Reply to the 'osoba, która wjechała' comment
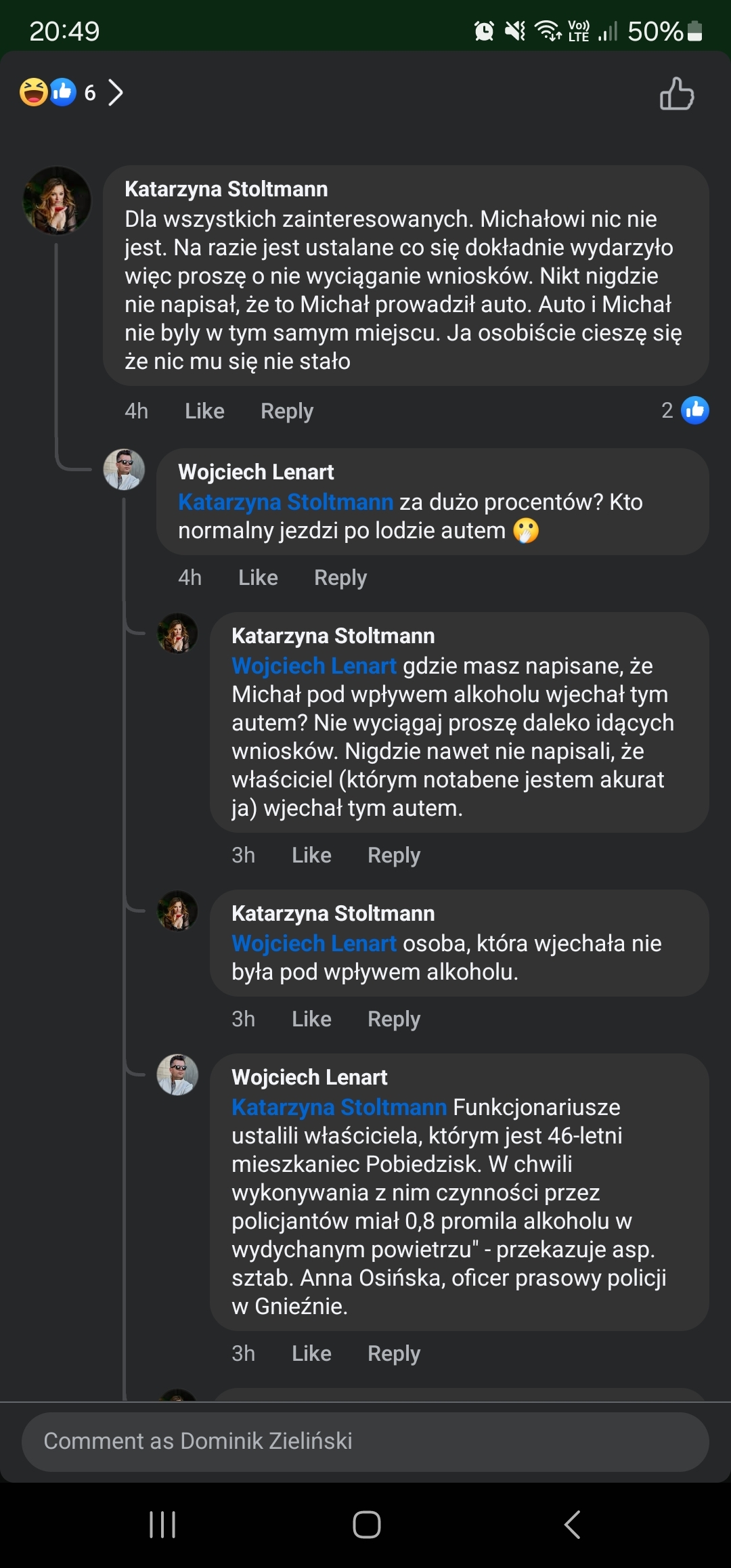Viewport: 731px width, 1568px height. point(393,1019)
